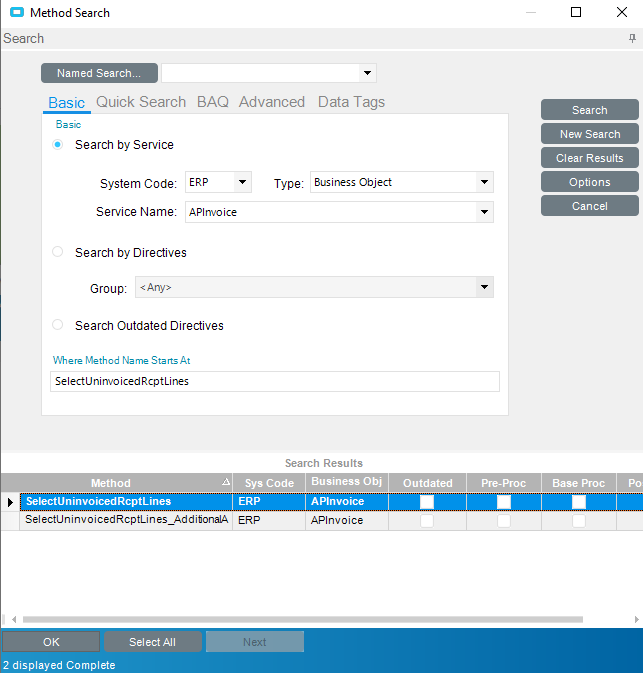Click the scroll left arrow of results grid
Viewport: 643px width, 673px height.
[14, 619]
